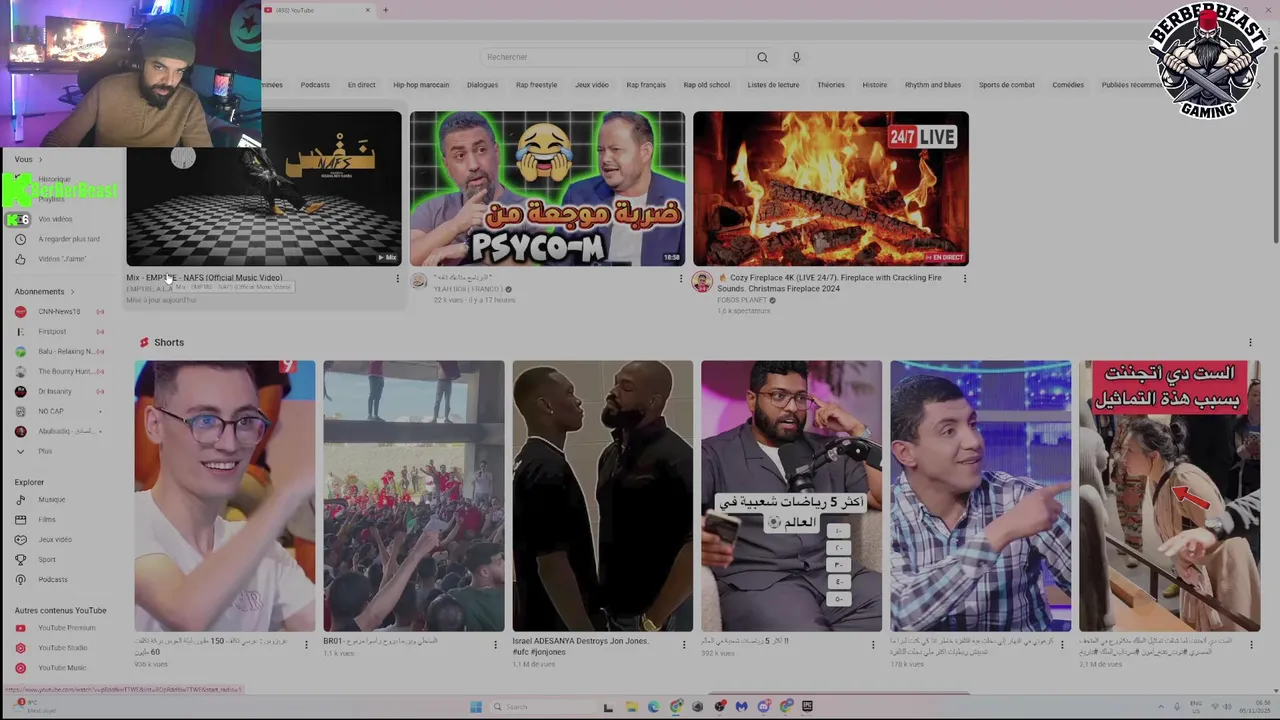Viewport: 1280px width, 720px height.
Task: Select the Comédies filter chip
Action: click(x=1068, y=85)
